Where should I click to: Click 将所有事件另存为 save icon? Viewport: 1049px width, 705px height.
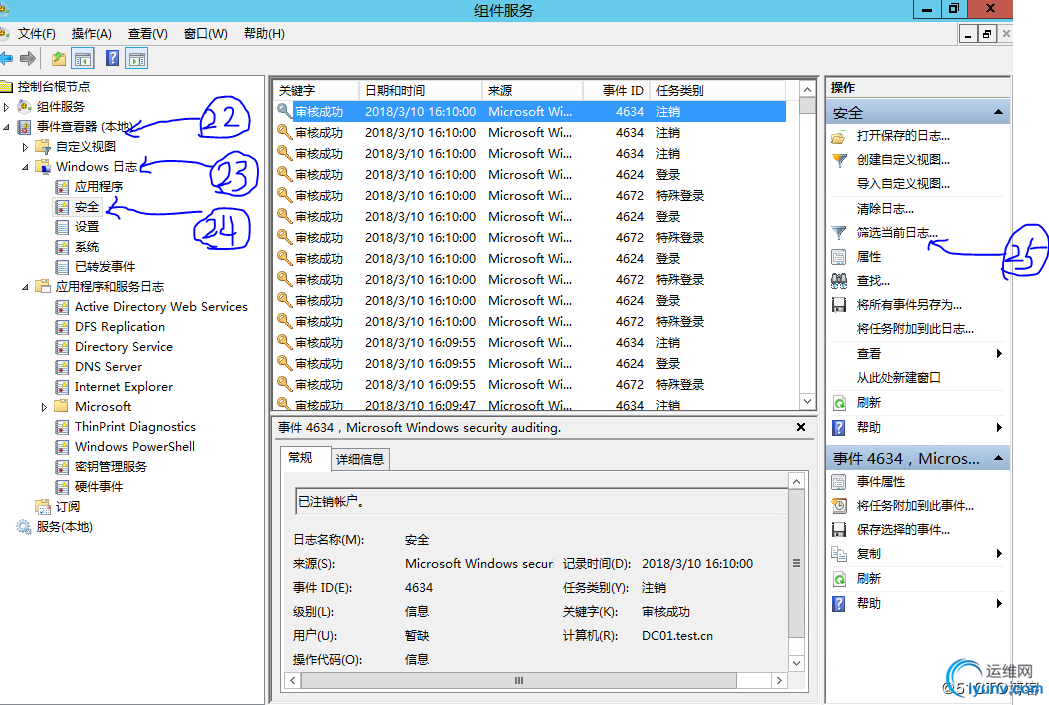839,305
